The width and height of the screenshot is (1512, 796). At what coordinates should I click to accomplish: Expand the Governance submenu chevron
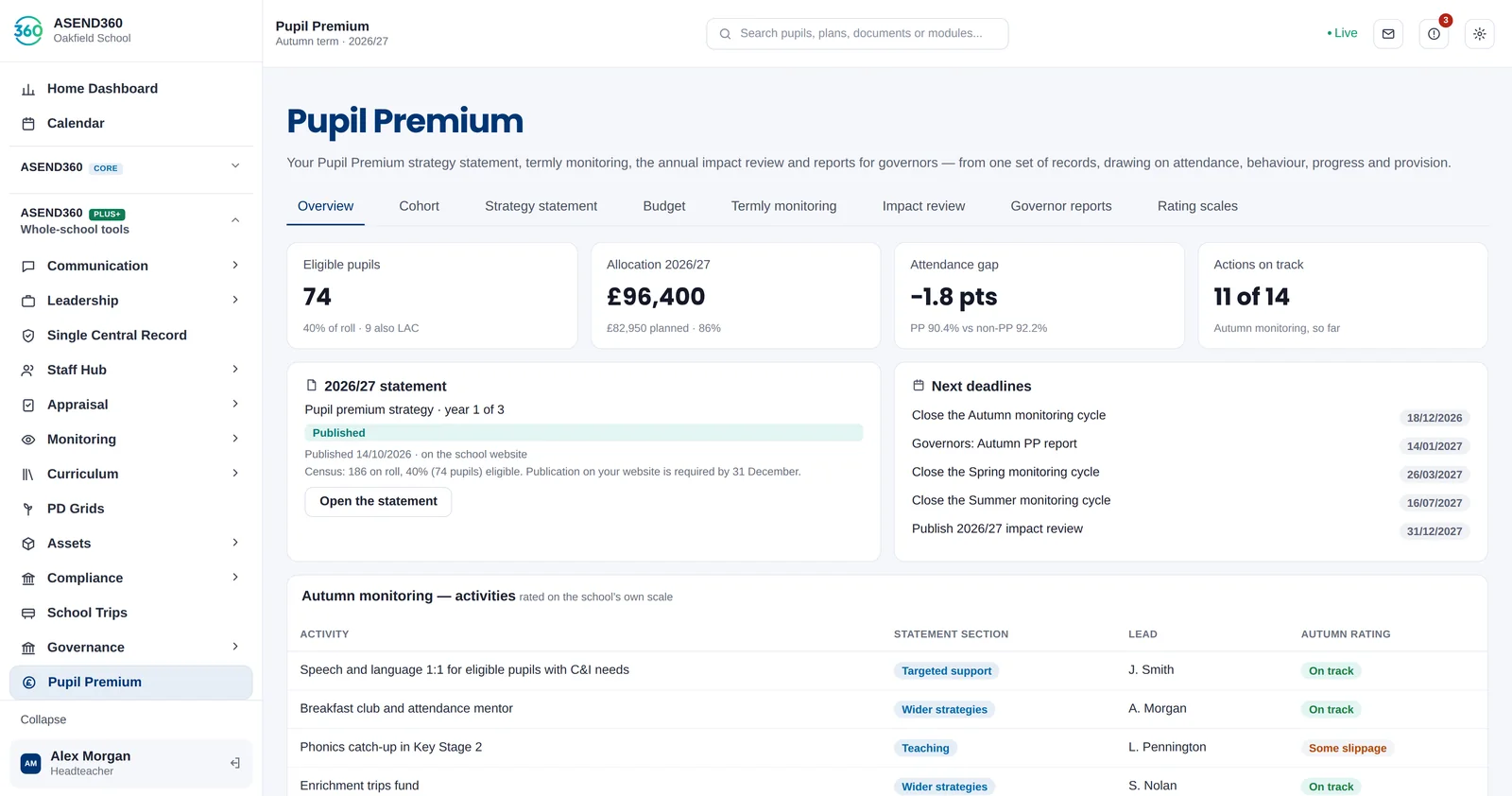coord(235,647)
